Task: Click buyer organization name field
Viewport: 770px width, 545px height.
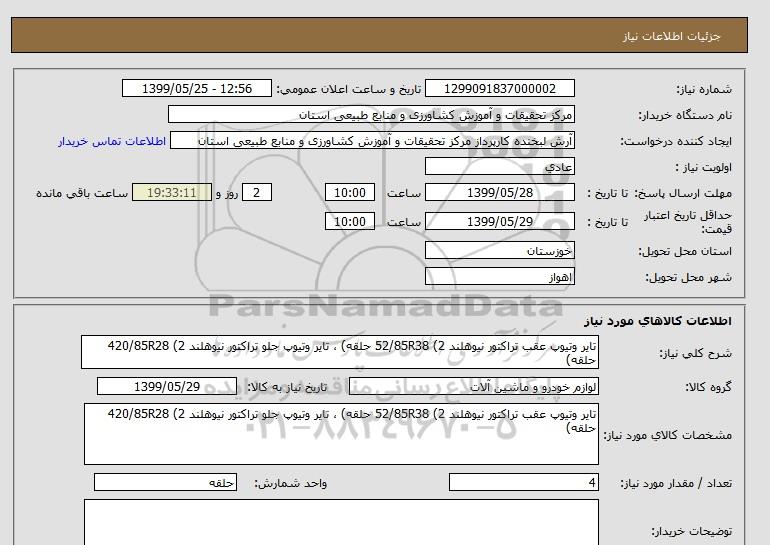Action: (x=371, y=114)
